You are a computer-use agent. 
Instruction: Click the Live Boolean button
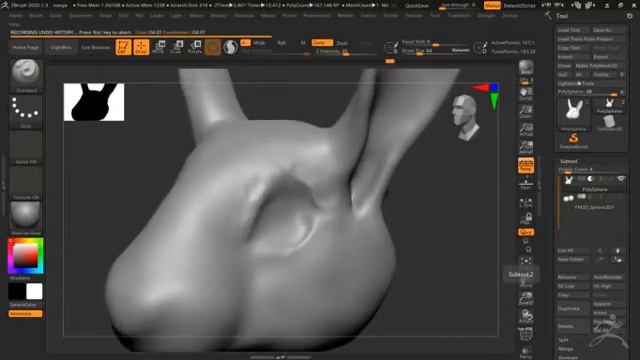pyautogui.click(x=96, y=47)
